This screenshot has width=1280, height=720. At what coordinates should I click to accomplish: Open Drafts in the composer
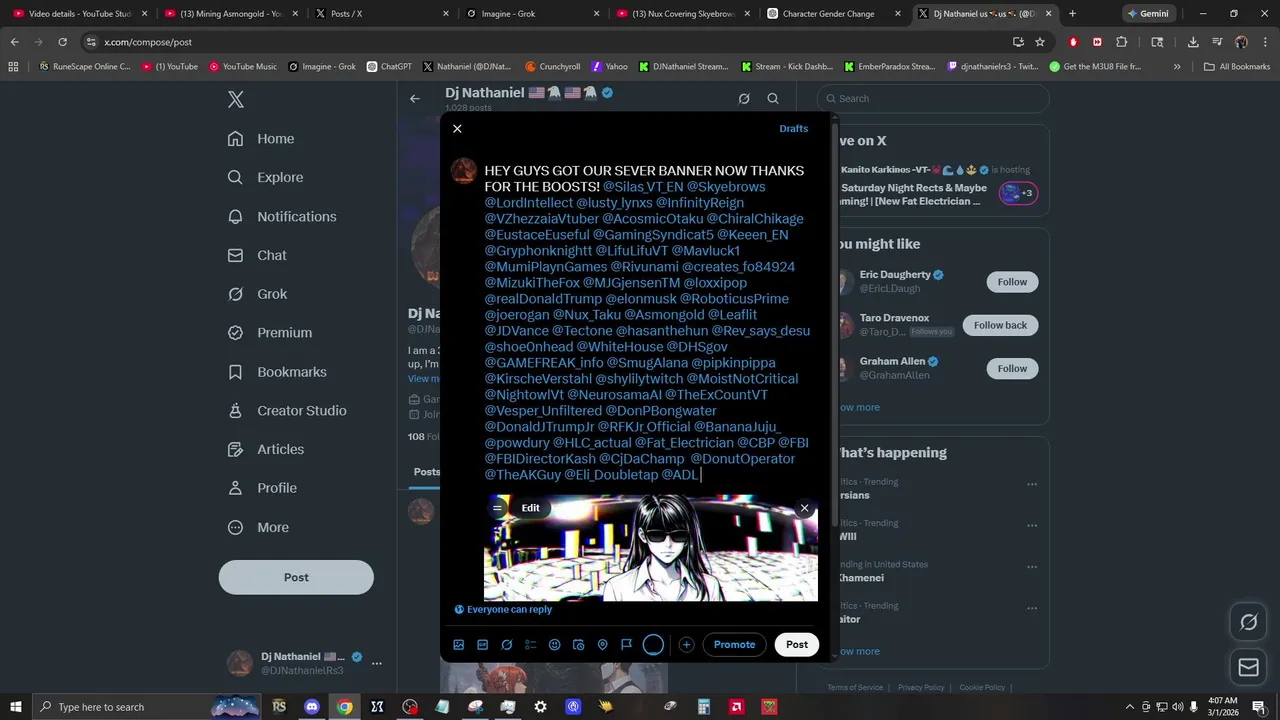(793, 129)
